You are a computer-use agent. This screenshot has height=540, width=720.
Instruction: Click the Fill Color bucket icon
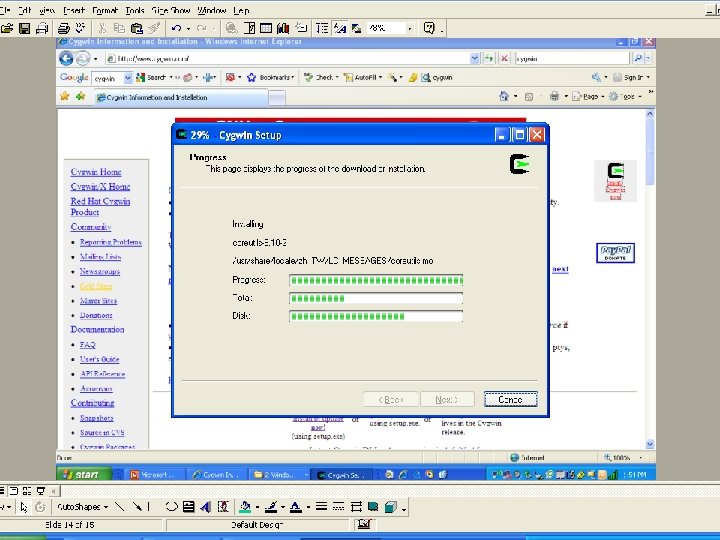(245, 507)
